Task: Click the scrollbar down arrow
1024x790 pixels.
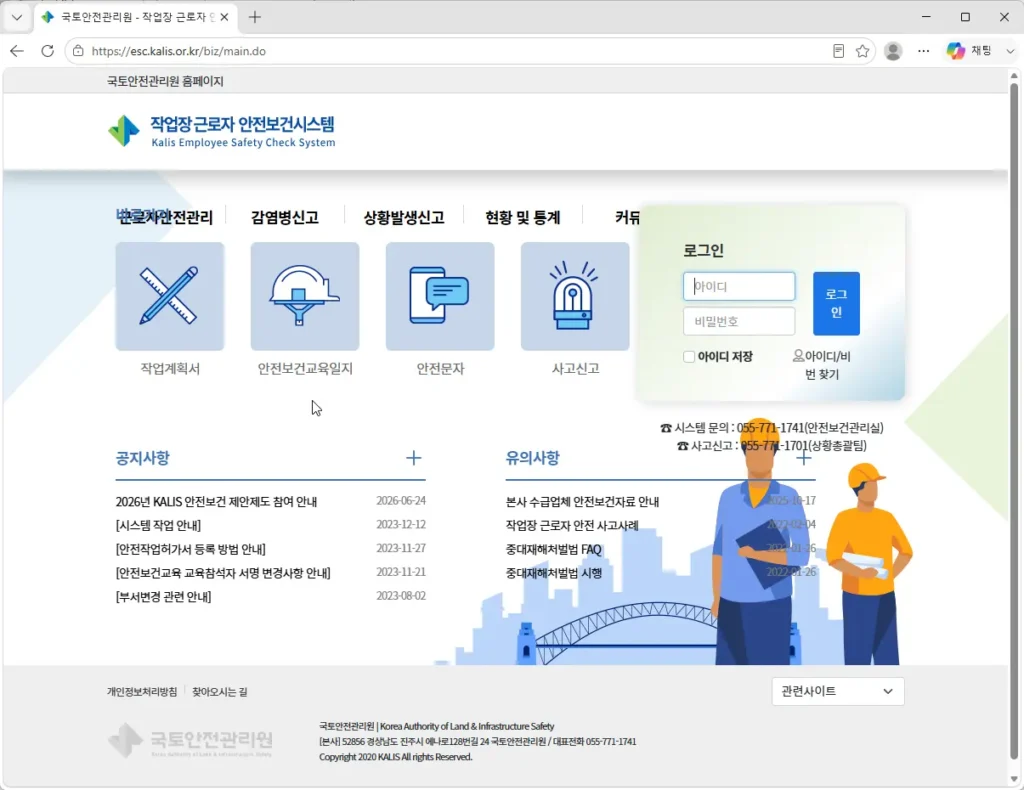Action: pyautogui.click(x=1014, y=779)
